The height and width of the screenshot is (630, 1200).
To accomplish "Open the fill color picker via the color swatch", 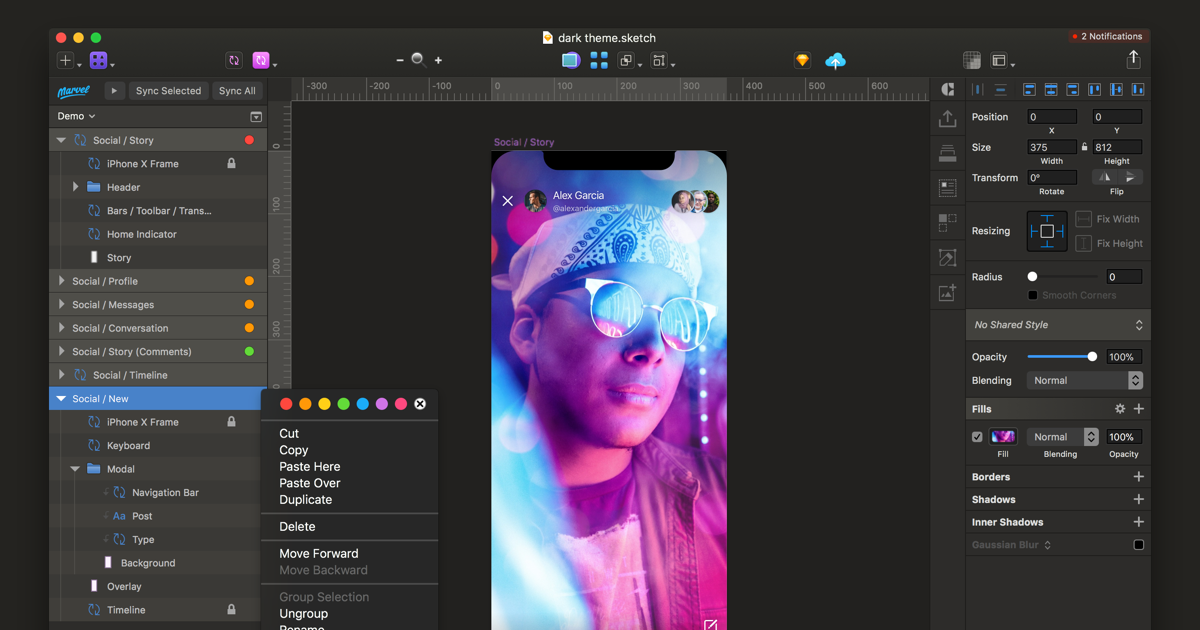I will tap(1003, 437).
